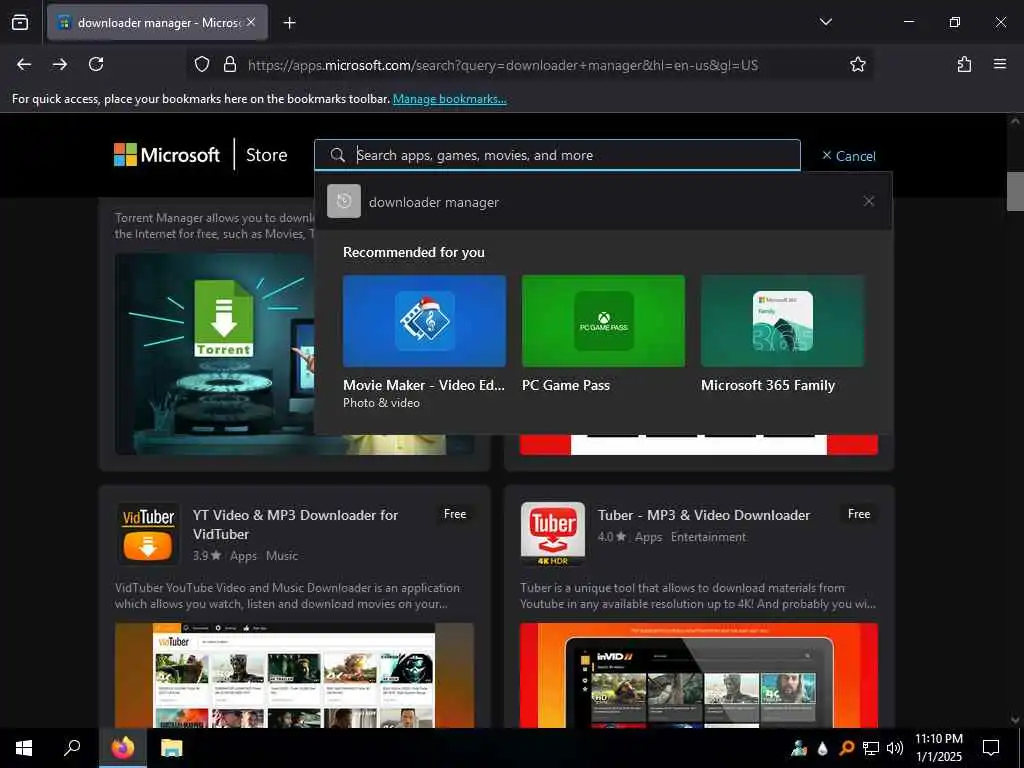Image resolution: width=1024 pixels, height=768 pixels.
Task: Reload the current page
Action: [x=96, y=64]
